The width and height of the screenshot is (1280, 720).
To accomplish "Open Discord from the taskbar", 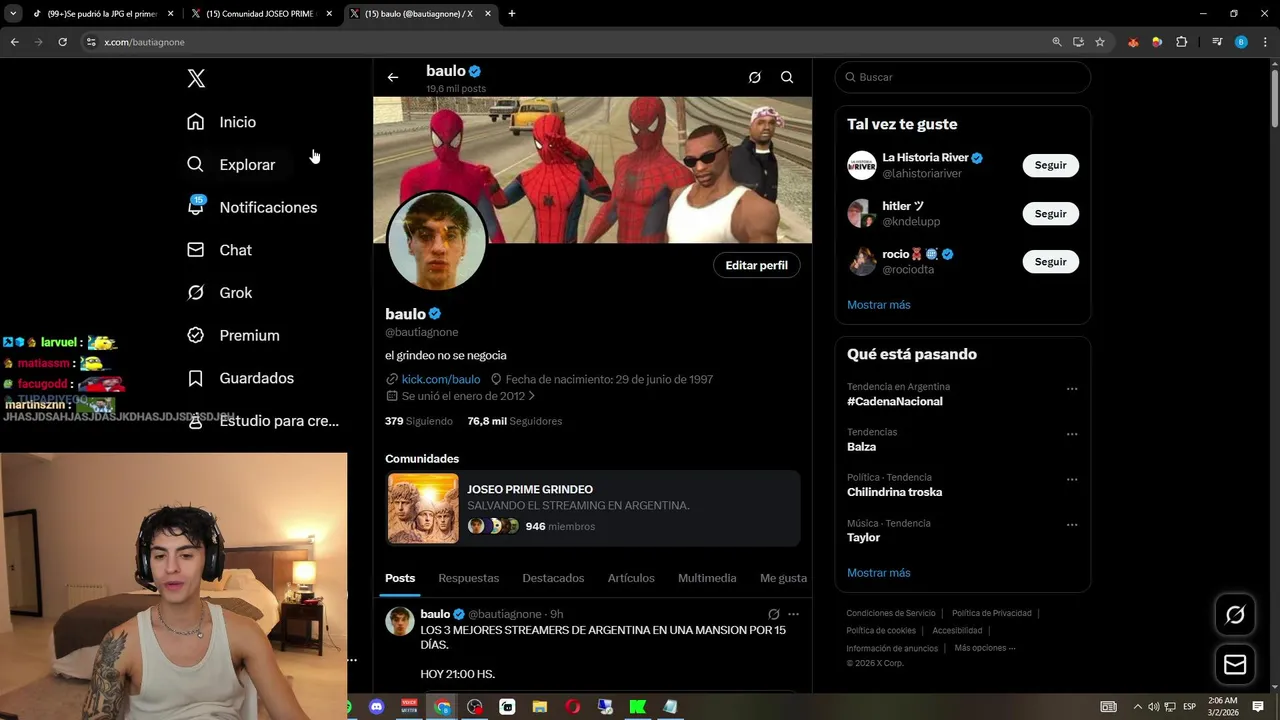I will pyautogui.click(x=376, y=707).
